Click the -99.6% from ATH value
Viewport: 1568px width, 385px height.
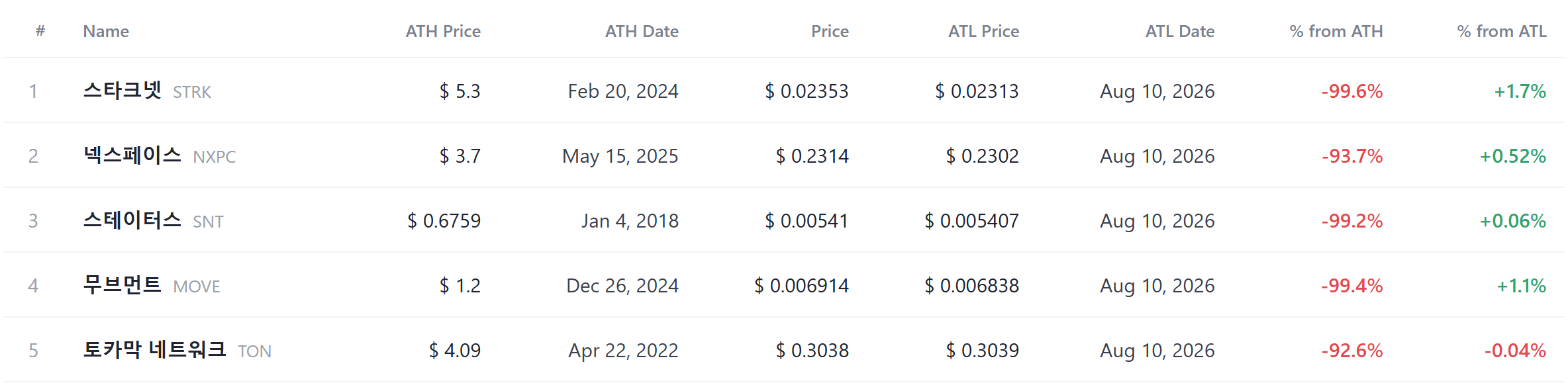point(1352,91)
